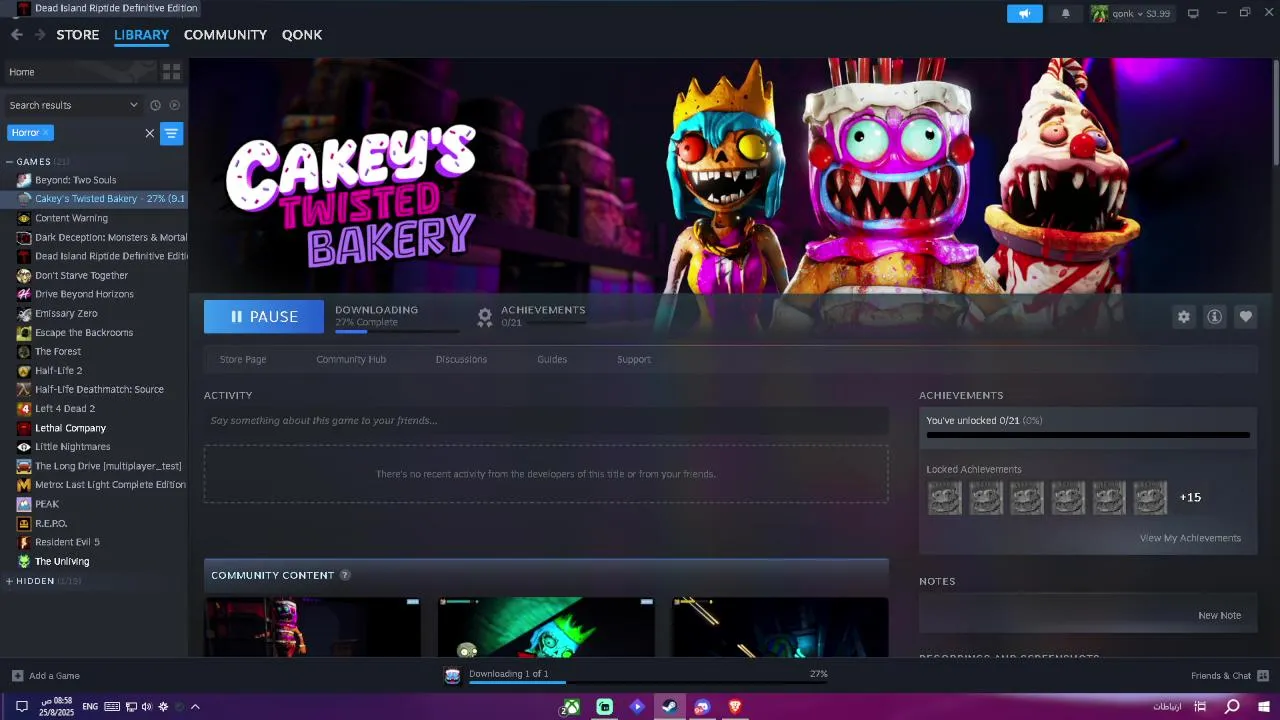
Task: Open the Big Picture mode monitor icon
Action: point(1193,14)
